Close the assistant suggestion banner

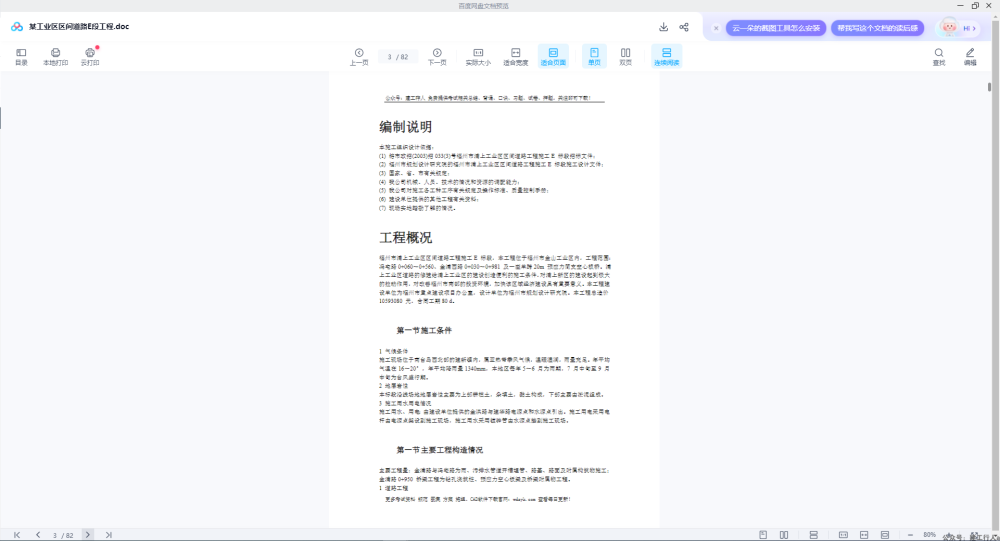pyautogui.click(x=716, y=28)
